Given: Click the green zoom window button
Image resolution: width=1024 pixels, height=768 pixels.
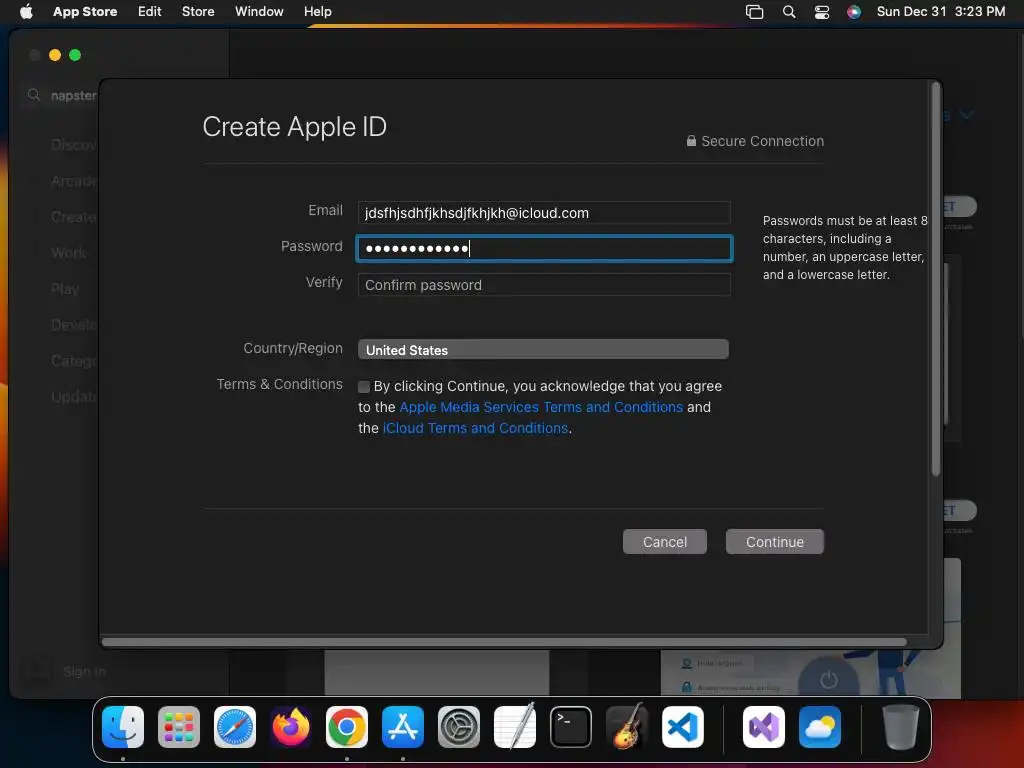Looking at the screenshot, I should point(75,55).
